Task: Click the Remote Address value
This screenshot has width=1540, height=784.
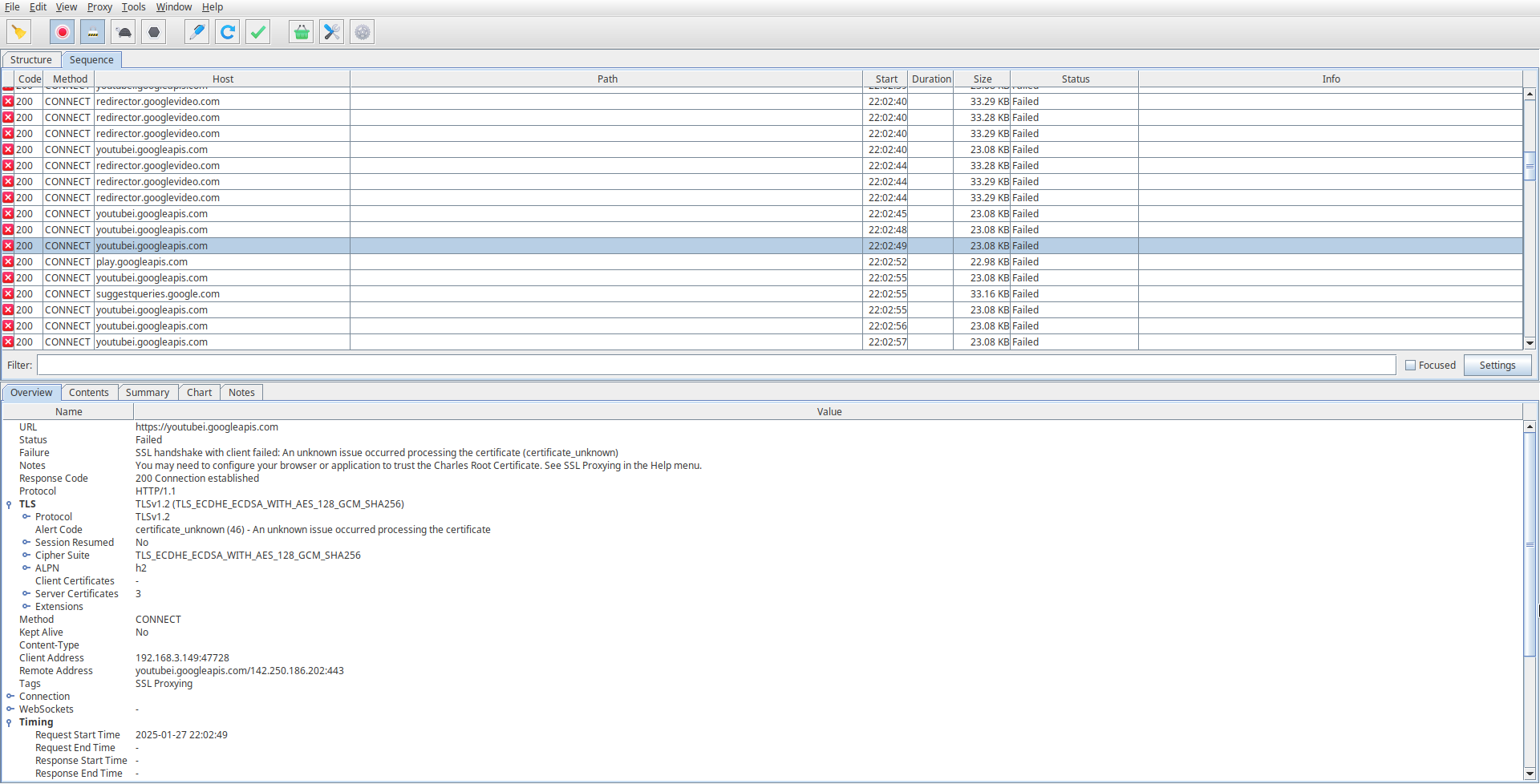Action: click(x=240, y=671)
